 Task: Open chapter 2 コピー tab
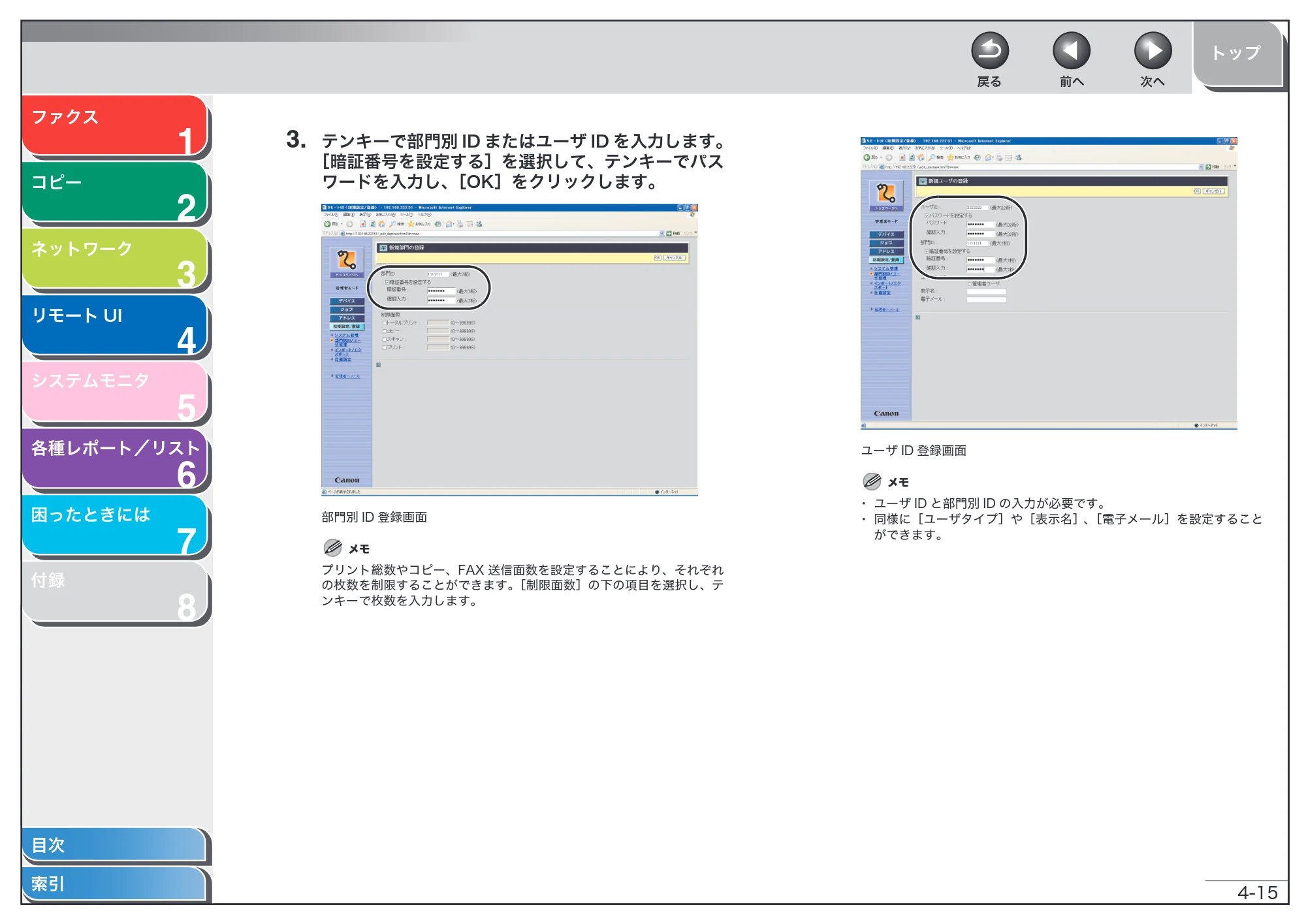(115, 193)
